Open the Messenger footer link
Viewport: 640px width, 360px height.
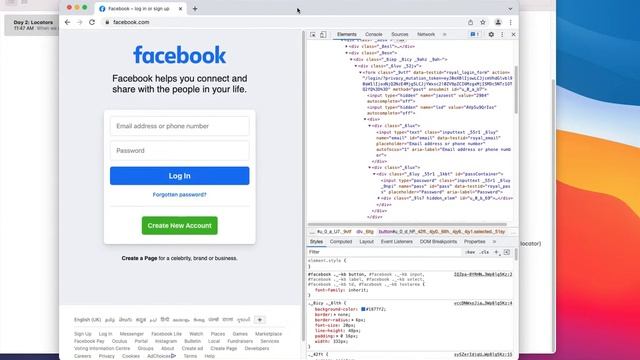point(131,334)
